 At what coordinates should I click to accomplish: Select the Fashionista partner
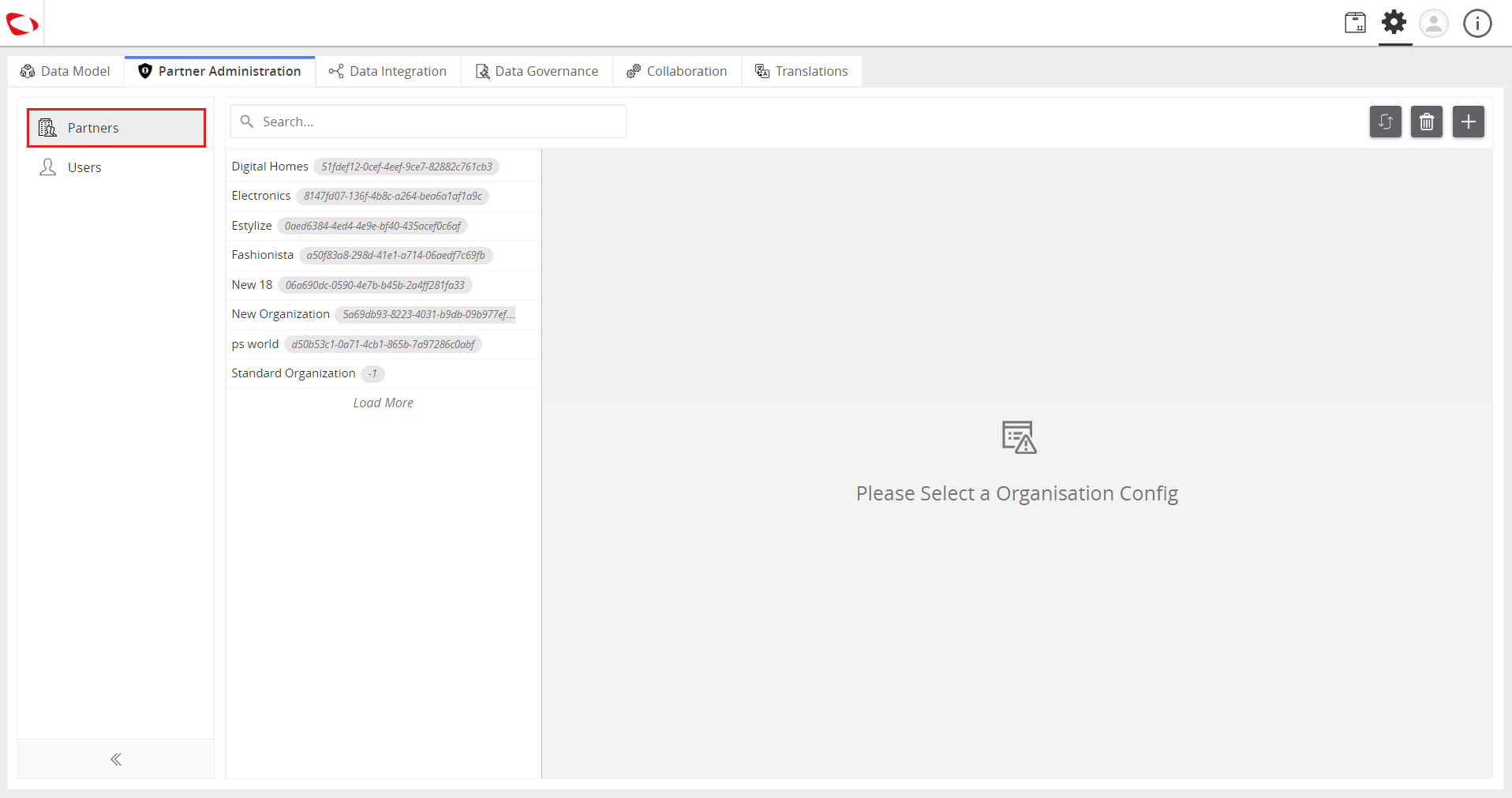(x=384, y=255)
